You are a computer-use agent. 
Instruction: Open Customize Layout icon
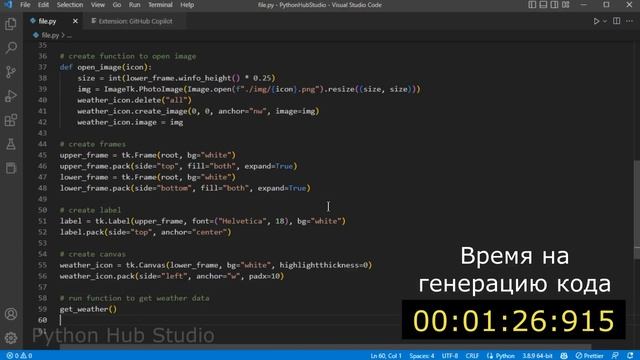[x=565, y=5]
